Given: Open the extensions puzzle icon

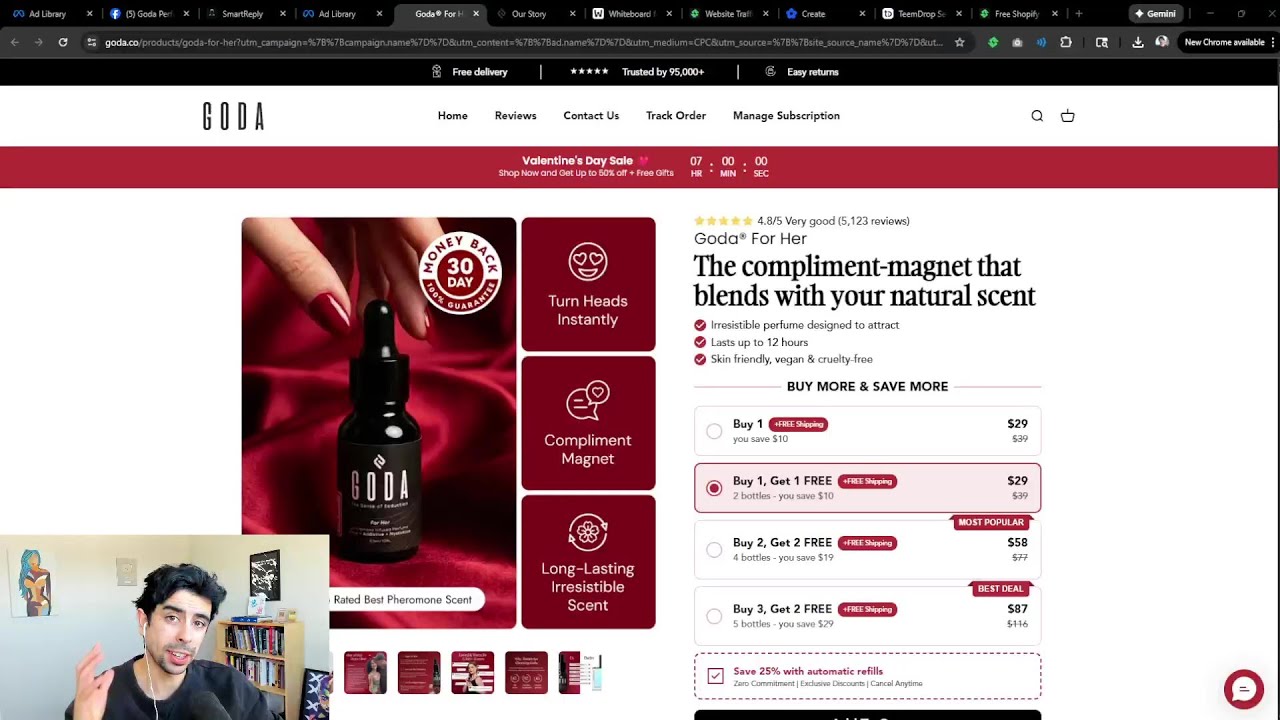Looking at the screenshot, I should point(1066,42).
